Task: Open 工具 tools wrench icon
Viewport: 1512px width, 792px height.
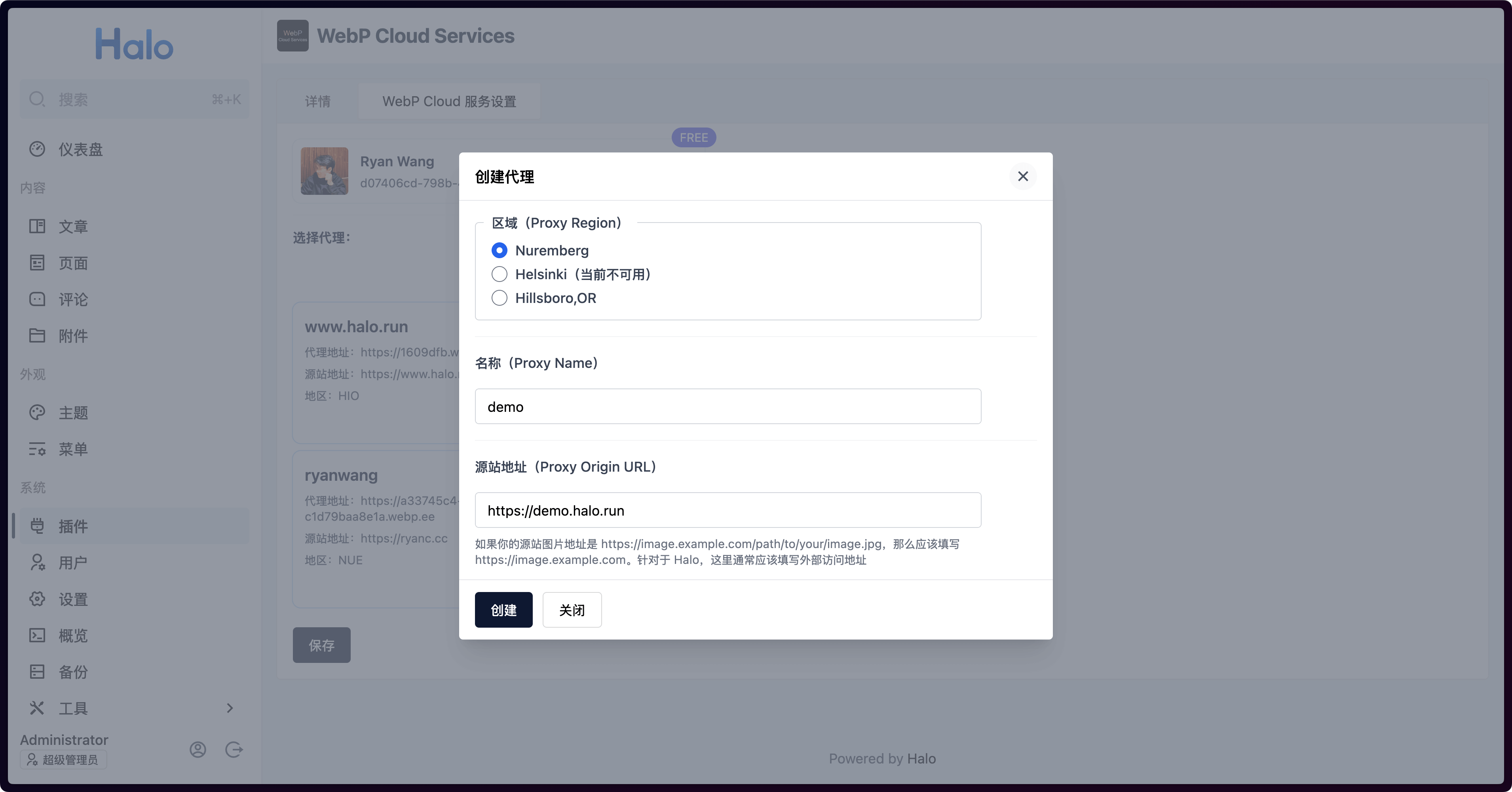Action: click(x=37, y=708)
